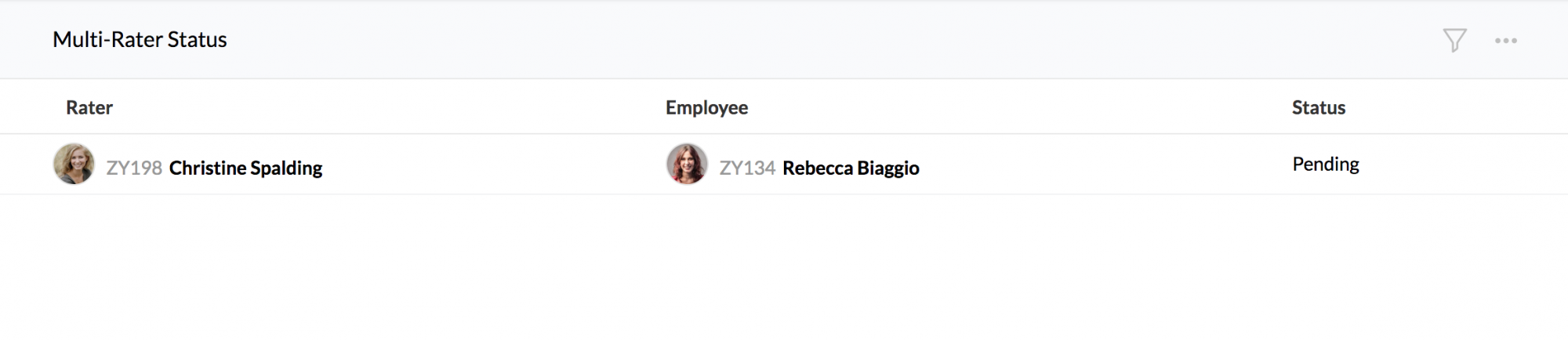Image resolution: width=1568 pixels, height=340 pixels.
Task: Click empty space between Employee and Status headers
Action: click(x=1019, y=107)
